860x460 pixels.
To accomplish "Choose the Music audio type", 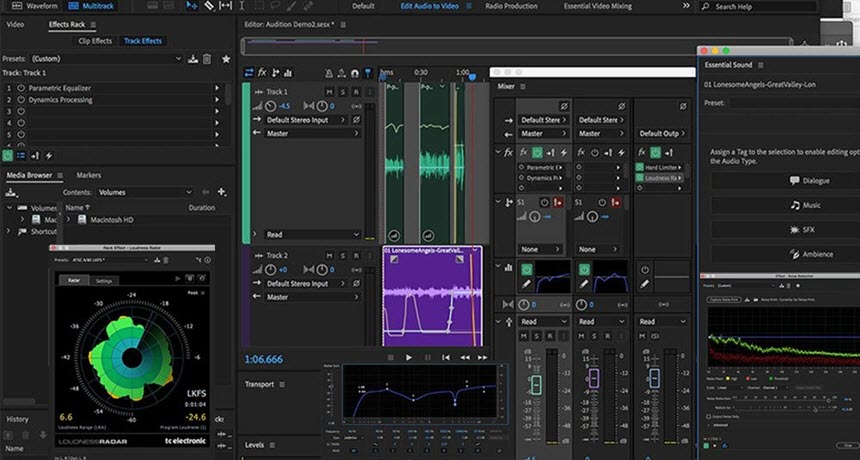I will pyautogui.click(x=806, y=205).
